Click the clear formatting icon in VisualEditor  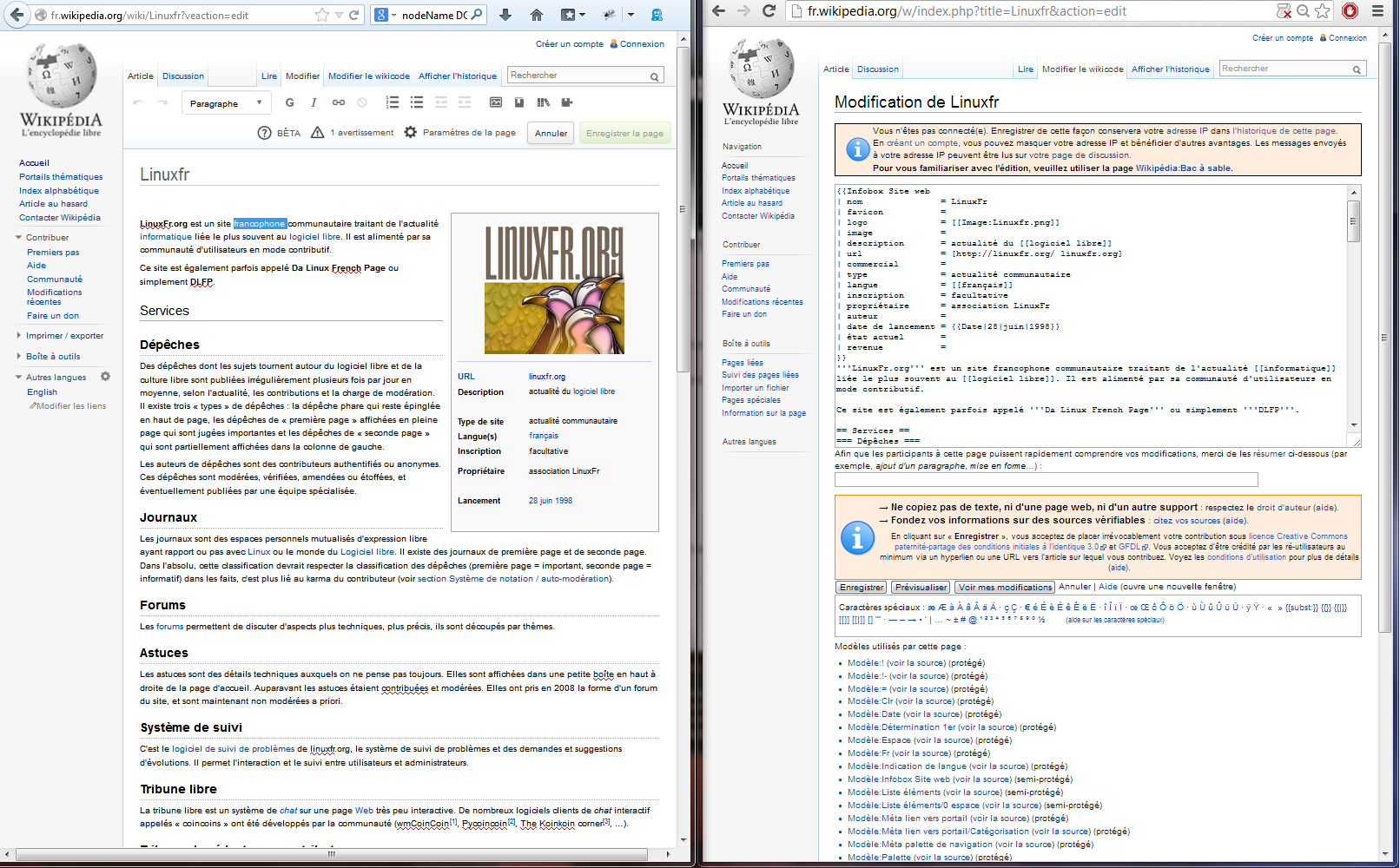point(362,102)
